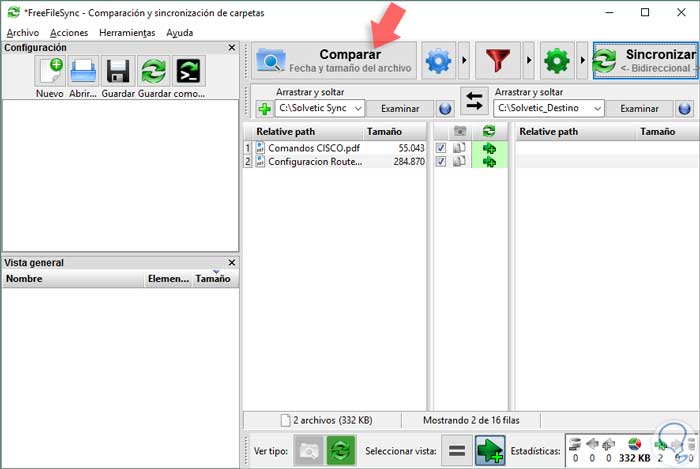The image size is (700, 469).
Task: Switch view type to green action icon
Action: [341, 451]
